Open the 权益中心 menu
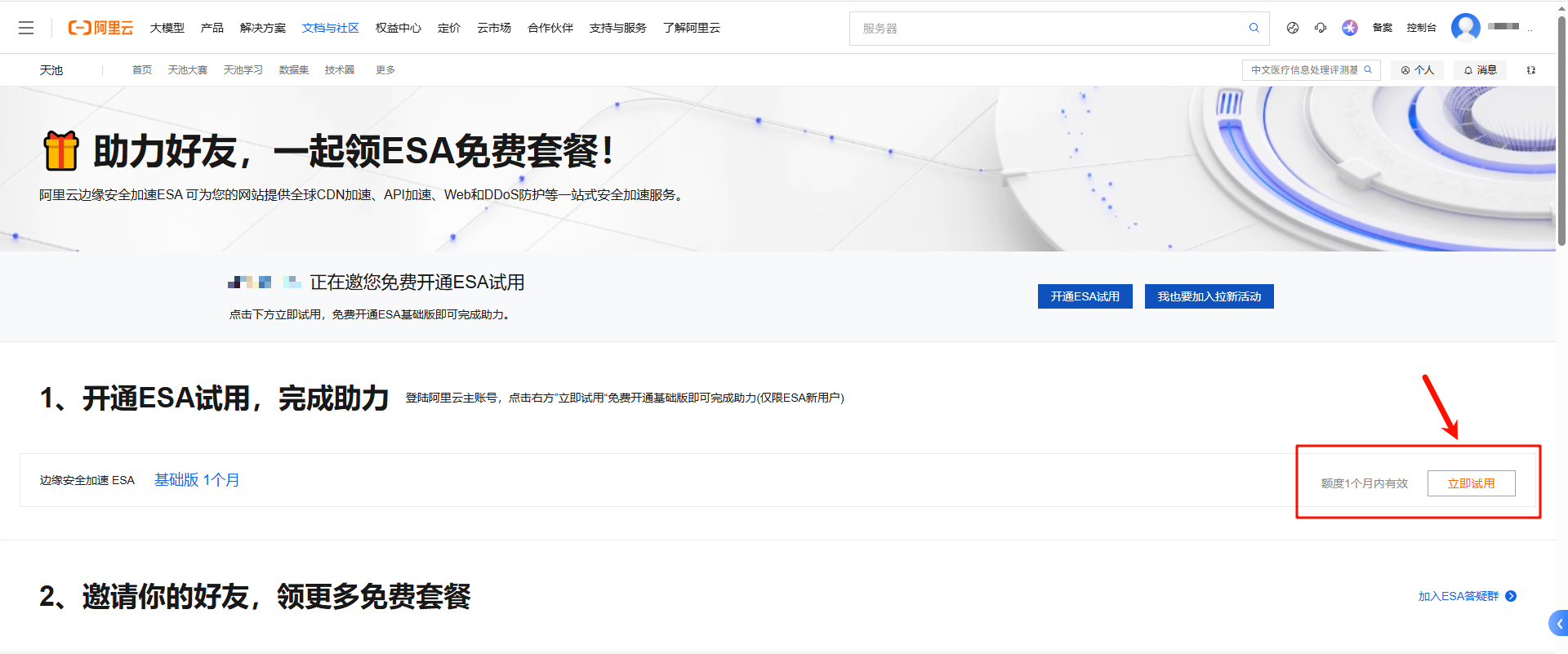1568x654 pixels. [x=399, y=28]
